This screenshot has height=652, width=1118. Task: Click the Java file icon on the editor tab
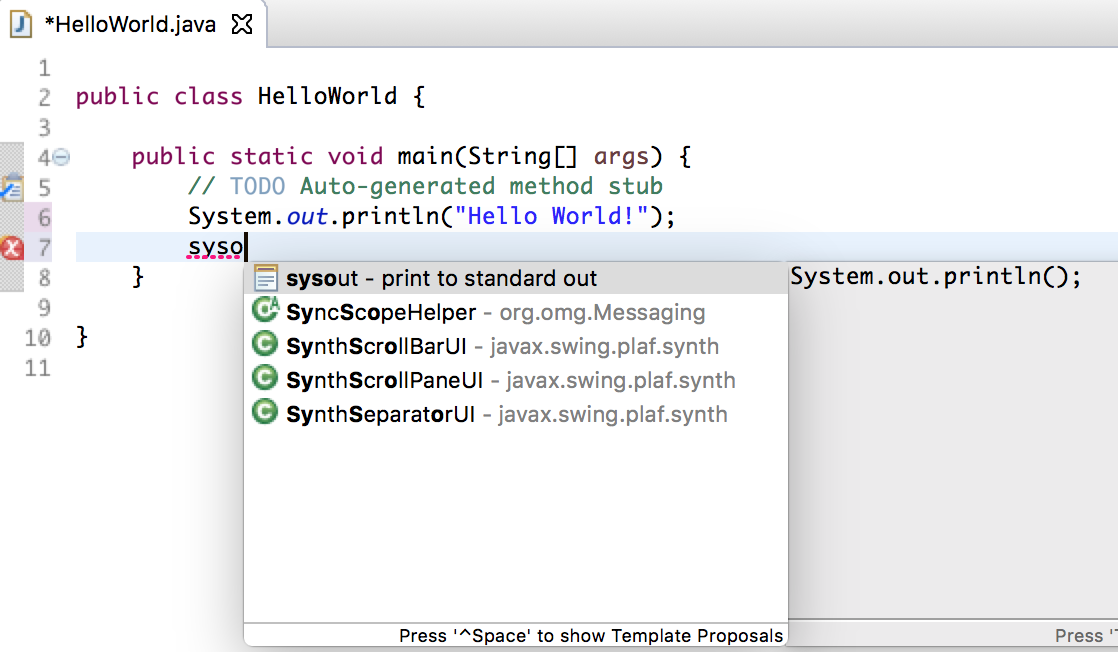[x=20, y=24]
